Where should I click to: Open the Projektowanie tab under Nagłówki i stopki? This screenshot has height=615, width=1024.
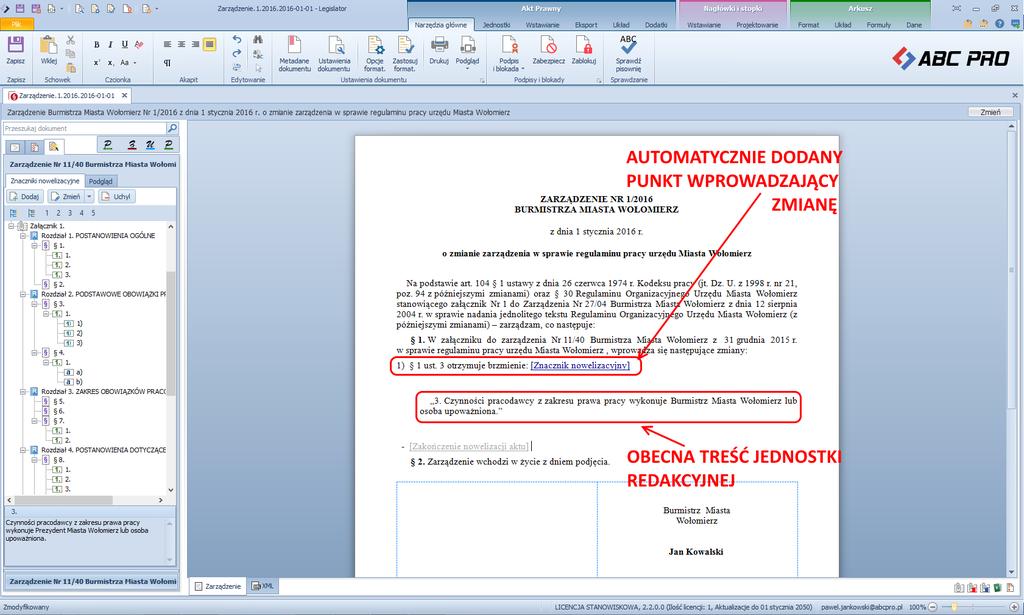click(757, 25)
